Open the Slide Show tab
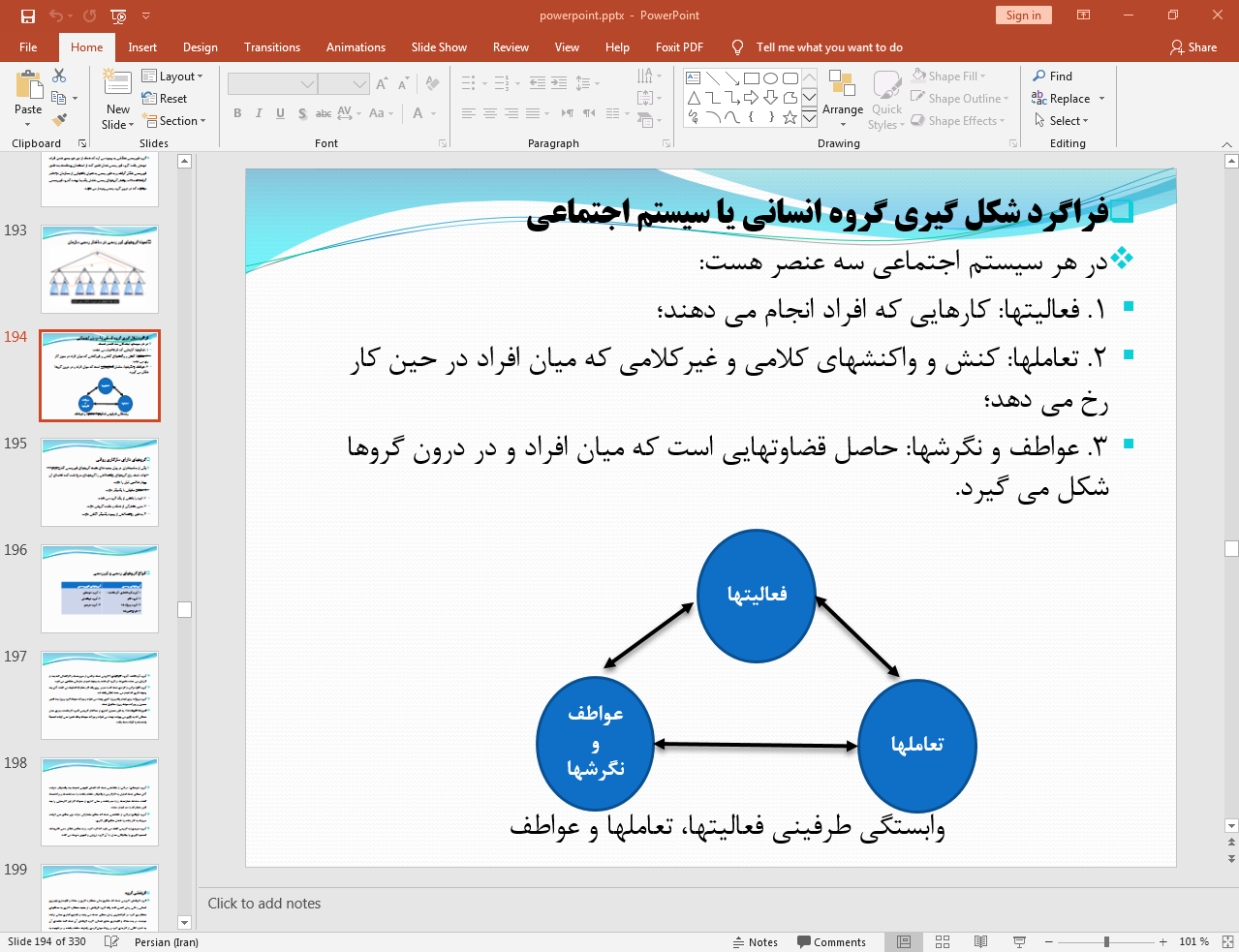This screenshot has height=952, width=1239. click(x=439, y=46)
